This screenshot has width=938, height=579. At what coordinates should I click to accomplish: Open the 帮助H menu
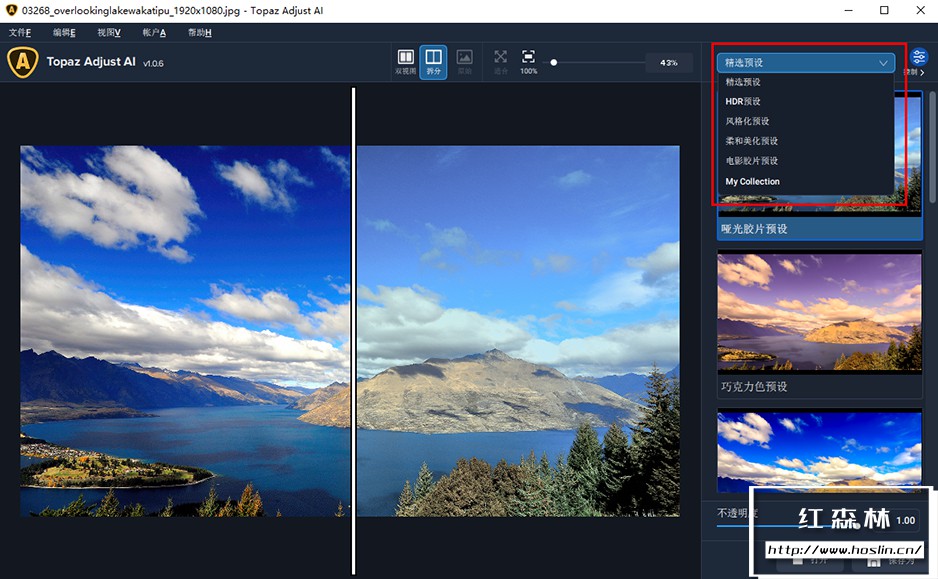pos(199,32)
